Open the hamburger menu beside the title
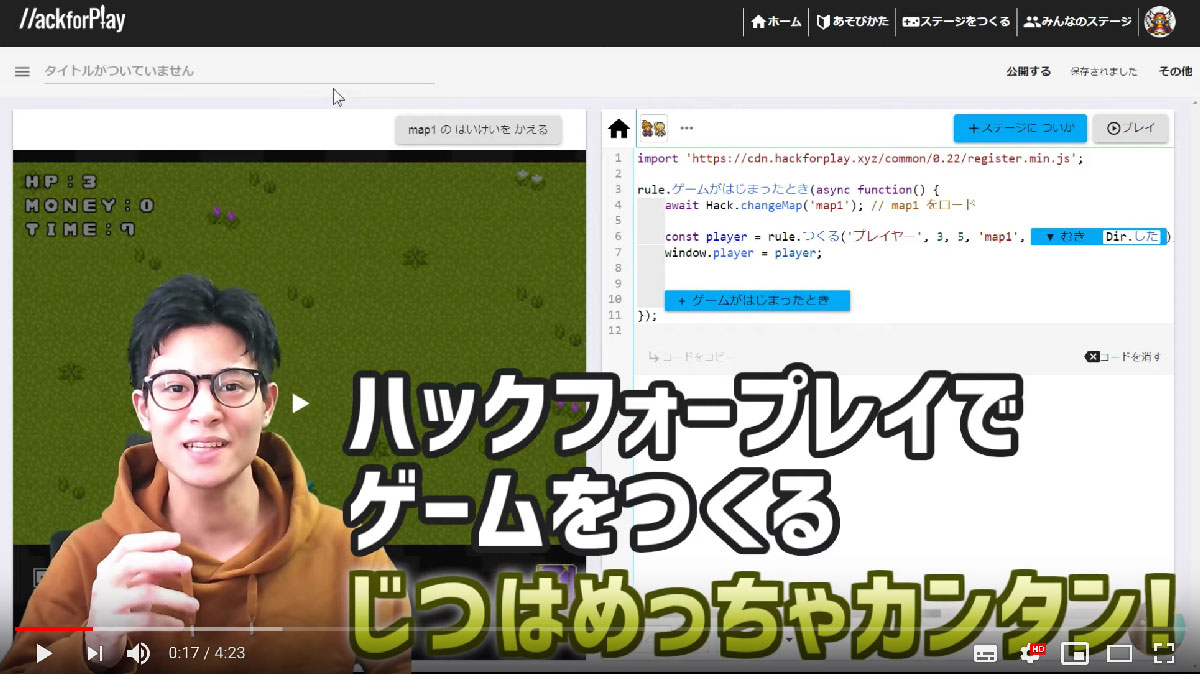1200x674 pixels. pos(21,71)
